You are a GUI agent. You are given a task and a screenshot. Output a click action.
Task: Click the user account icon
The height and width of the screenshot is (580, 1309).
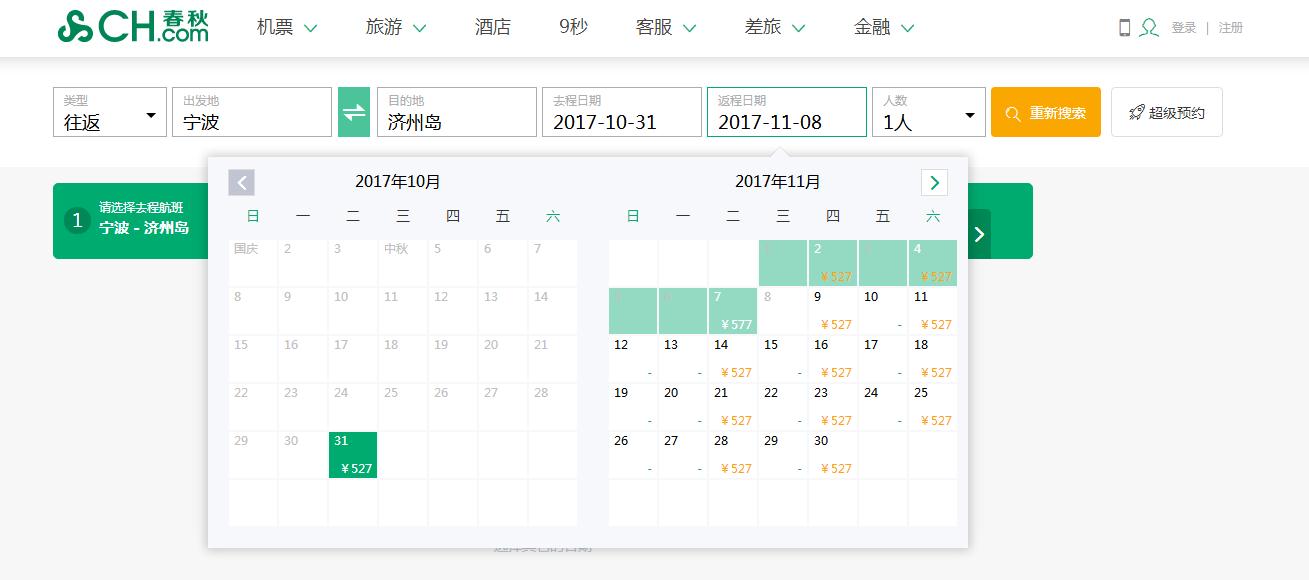pos(1149,28)
